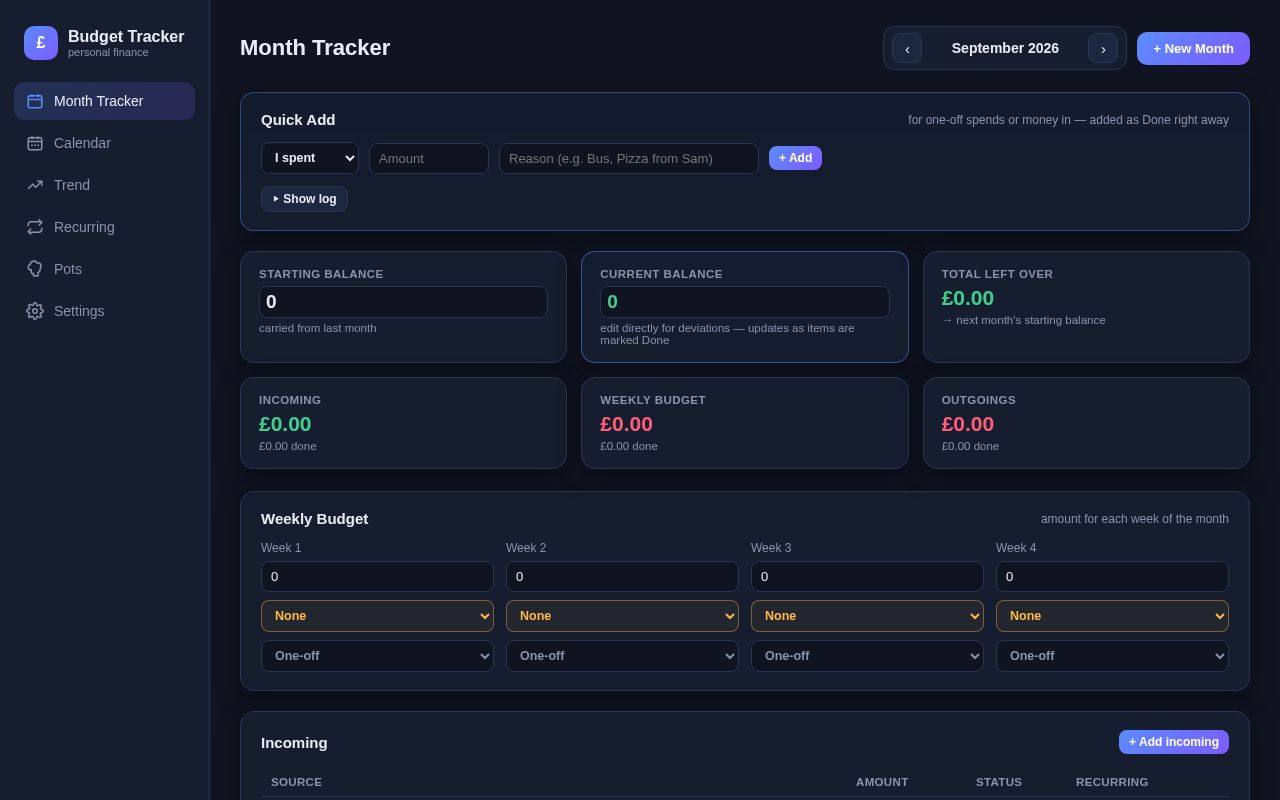Expand the Show log section

point(304,199)
